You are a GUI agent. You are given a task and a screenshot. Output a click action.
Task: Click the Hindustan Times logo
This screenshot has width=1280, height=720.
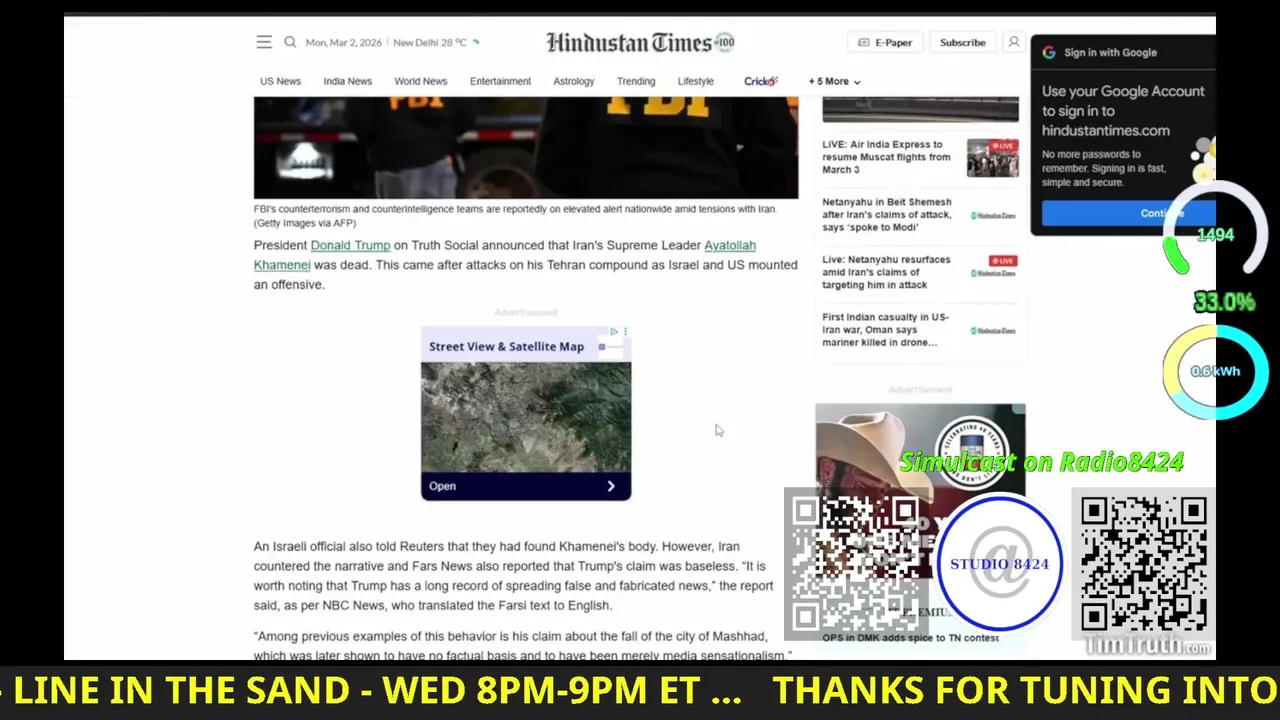(x=640, y=42)
